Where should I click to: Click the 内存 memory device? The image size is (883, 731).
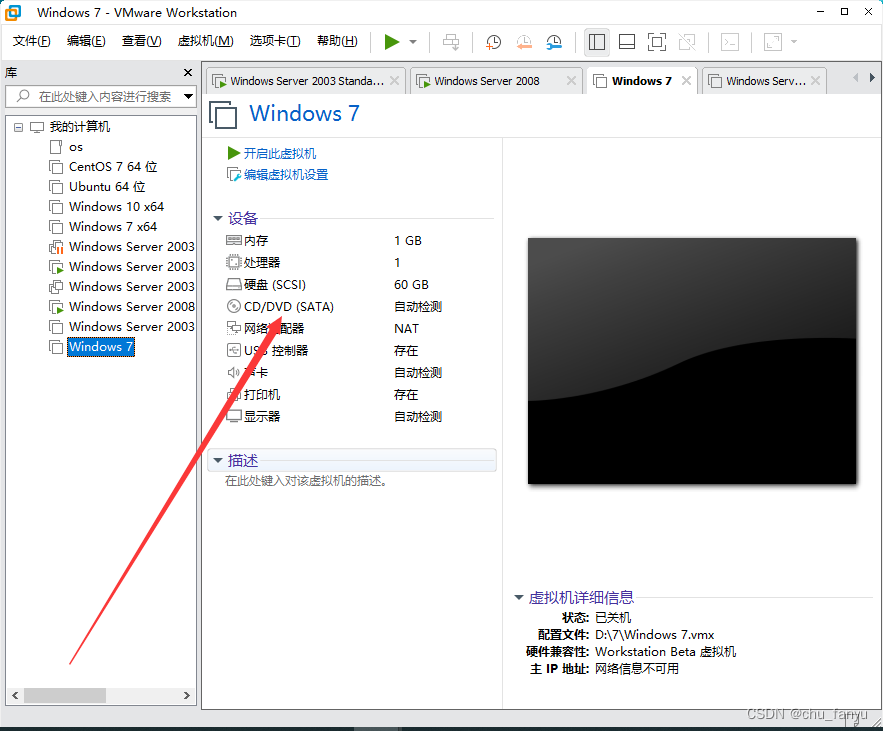coord(256,240)
